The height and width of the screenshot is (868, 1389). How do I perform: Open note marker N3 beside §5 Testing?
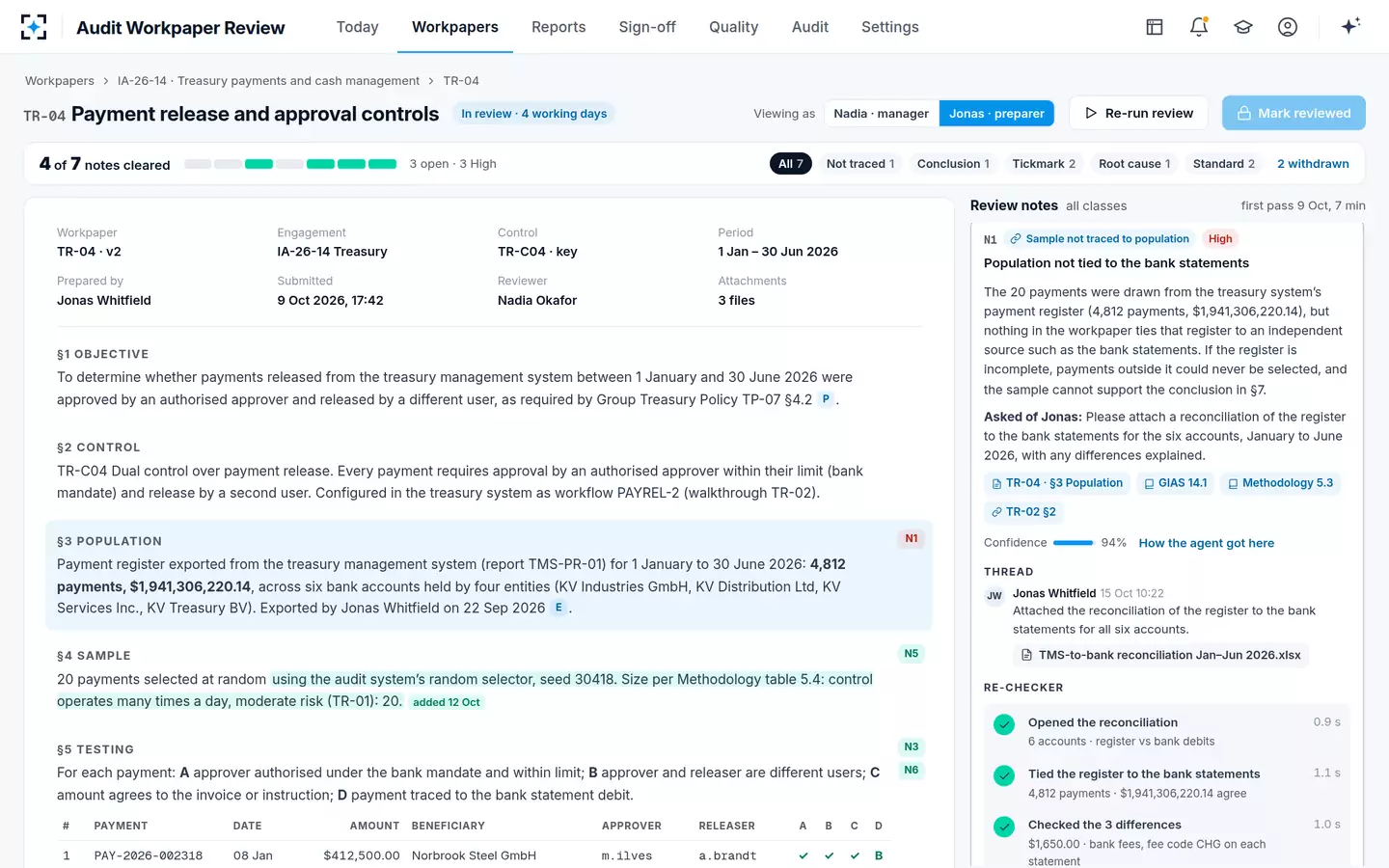tap(912, 746)
